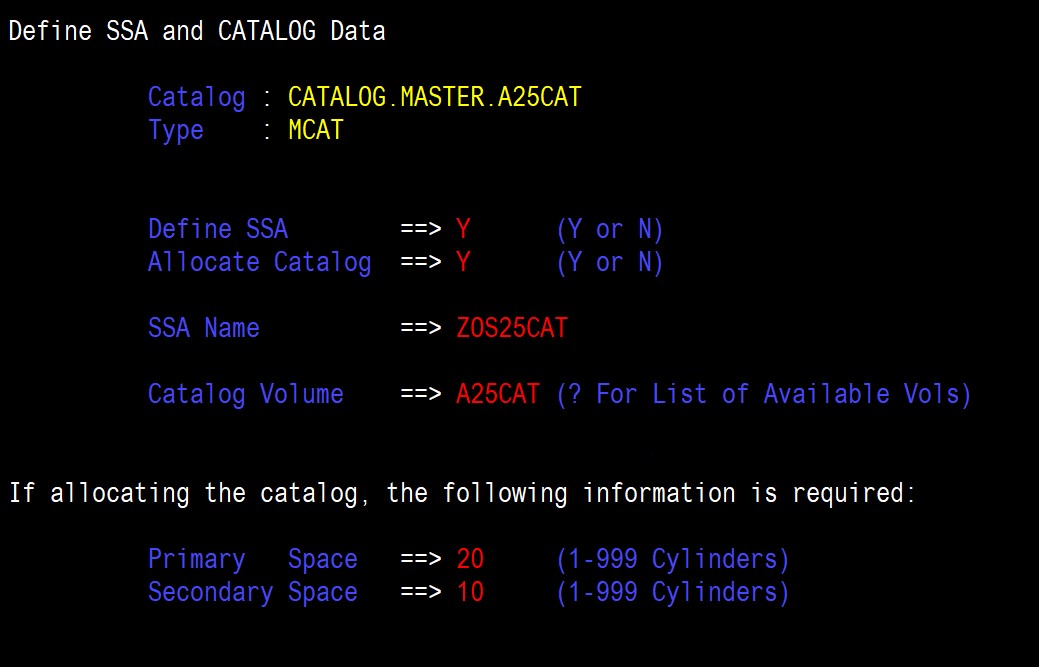Click the "Secondary Space" field label
This screenshot has height=667, width=1039.
tap(252, 592)
